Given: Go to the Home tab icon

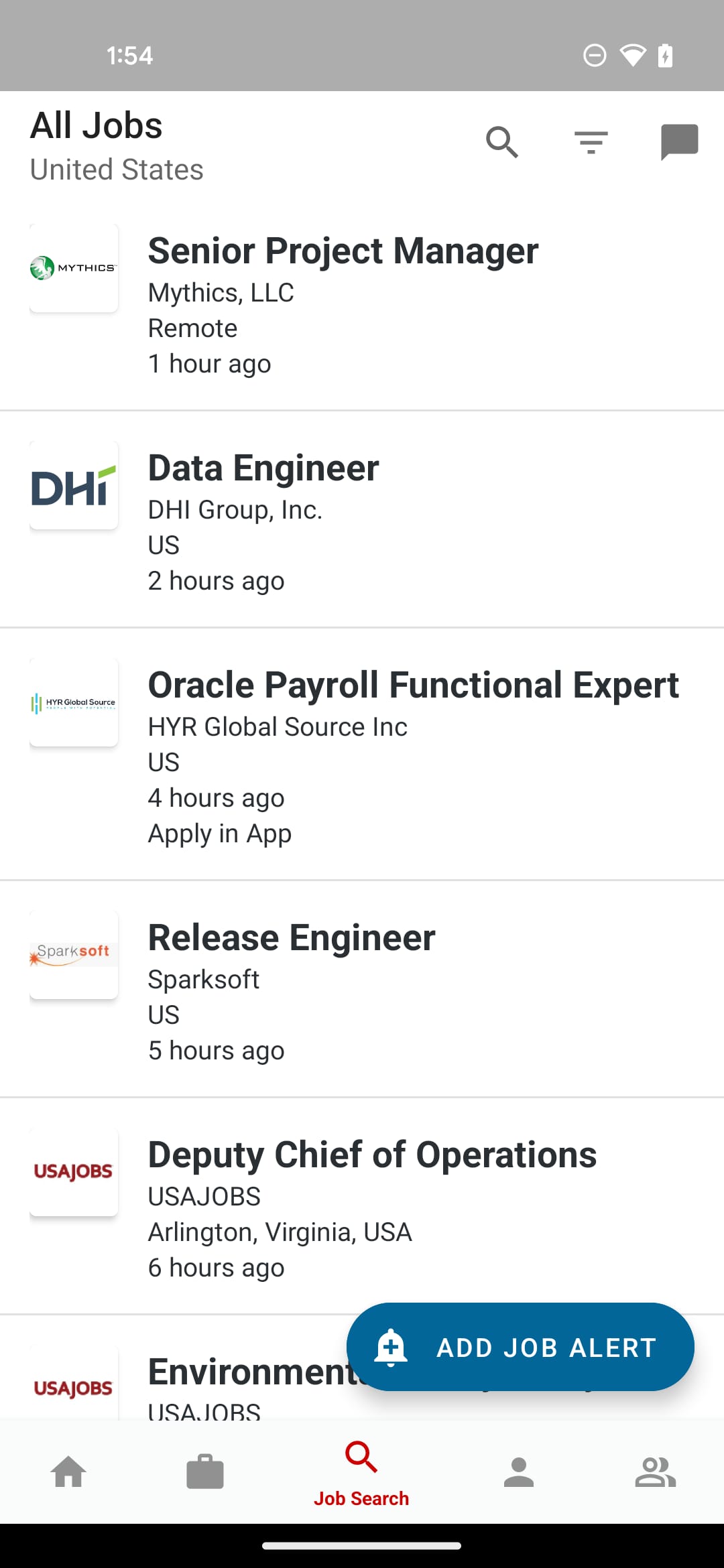Looking at the screenshot, I should point(69,1472).
